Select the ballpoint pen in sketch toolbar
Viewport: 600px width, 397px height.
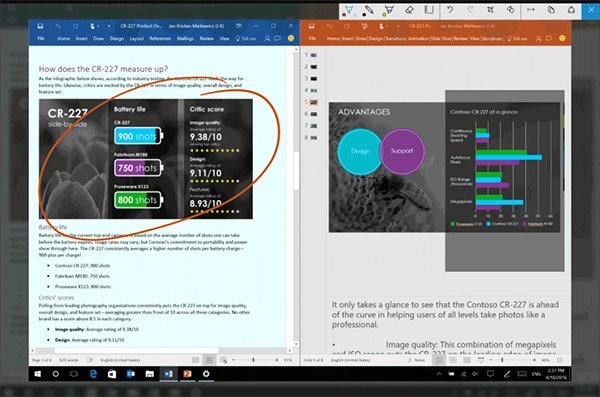pos(349,11)
